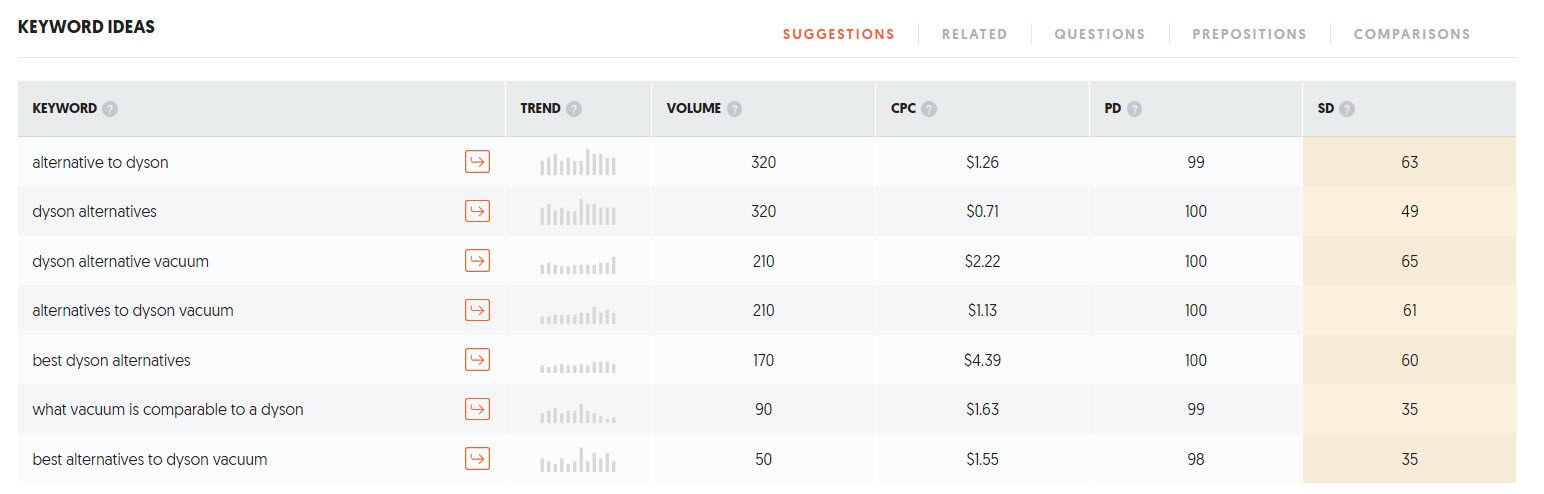
Task: Click help icon next to VOLUME header
Action: (x=735, y=109)
